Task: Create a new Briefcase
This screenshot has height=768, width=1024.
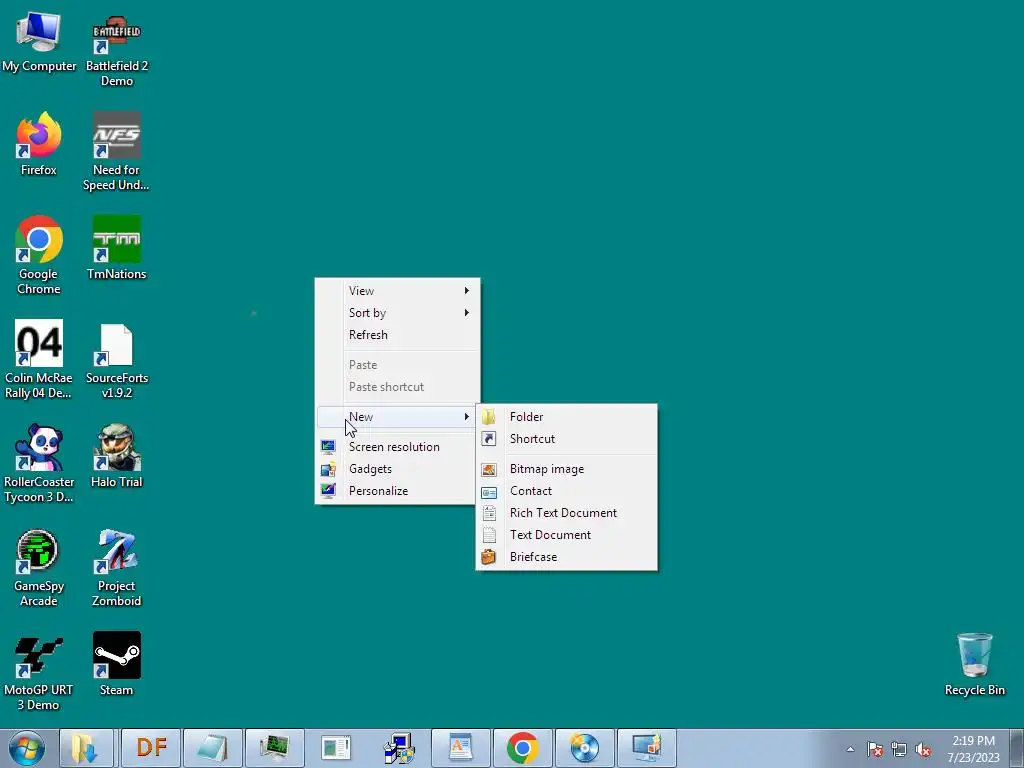Action: [566, 556]
